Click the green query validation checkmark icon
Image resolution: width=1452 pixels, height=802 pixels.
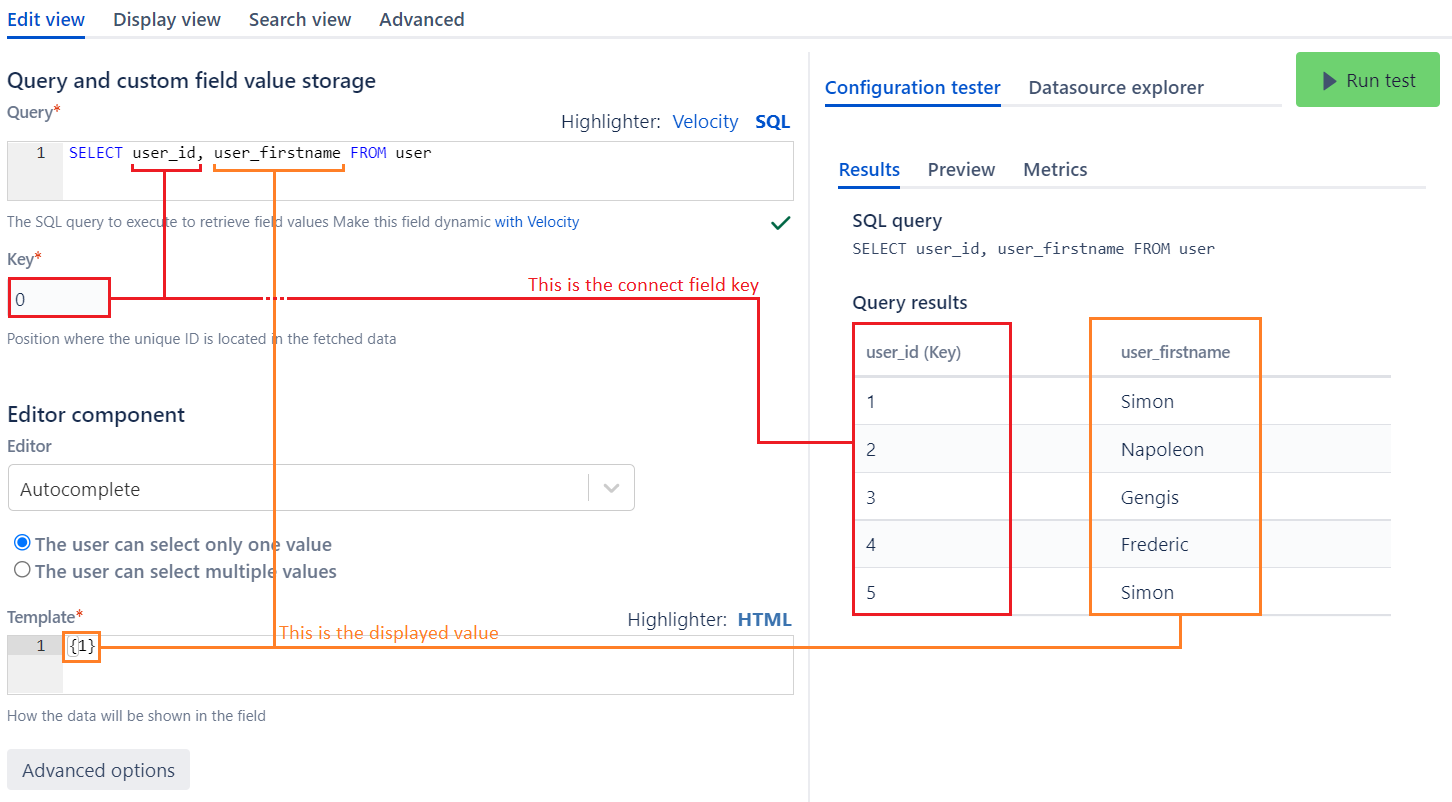click(781, 223)
